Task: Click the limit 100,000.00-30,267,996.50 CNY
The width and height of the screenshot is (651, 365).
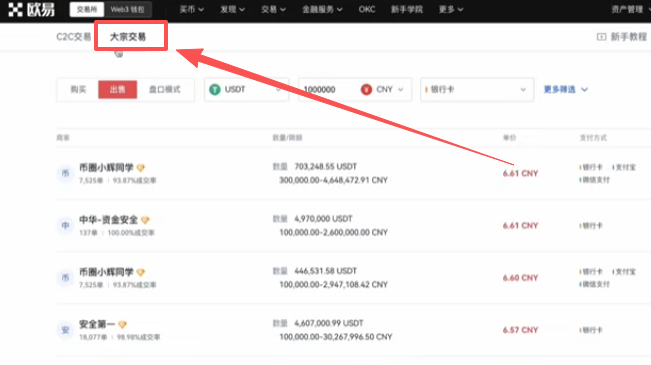Action: point(335,337)
